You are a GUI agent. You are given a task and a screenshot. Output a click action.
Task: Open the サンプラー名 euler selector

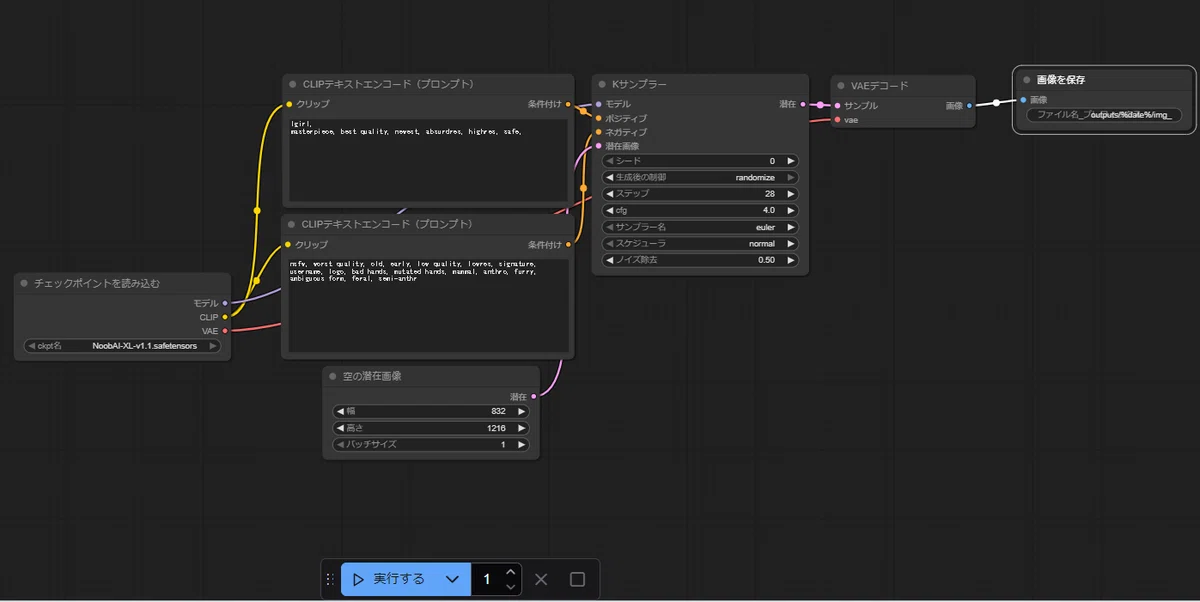click(700, 227)
